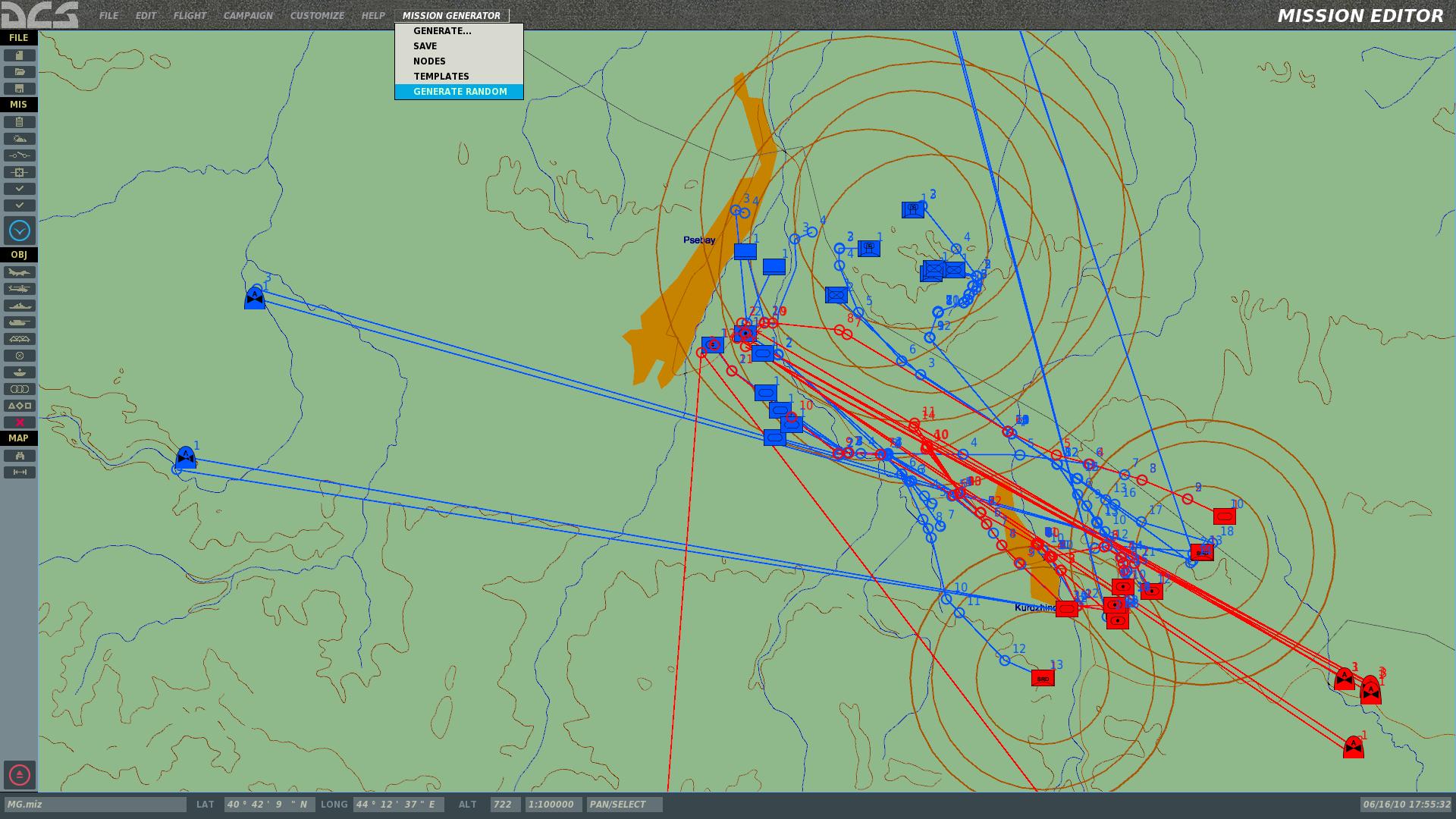Open the Customize menu
The width and height of the screenshot is (1456, 819).
317,15
